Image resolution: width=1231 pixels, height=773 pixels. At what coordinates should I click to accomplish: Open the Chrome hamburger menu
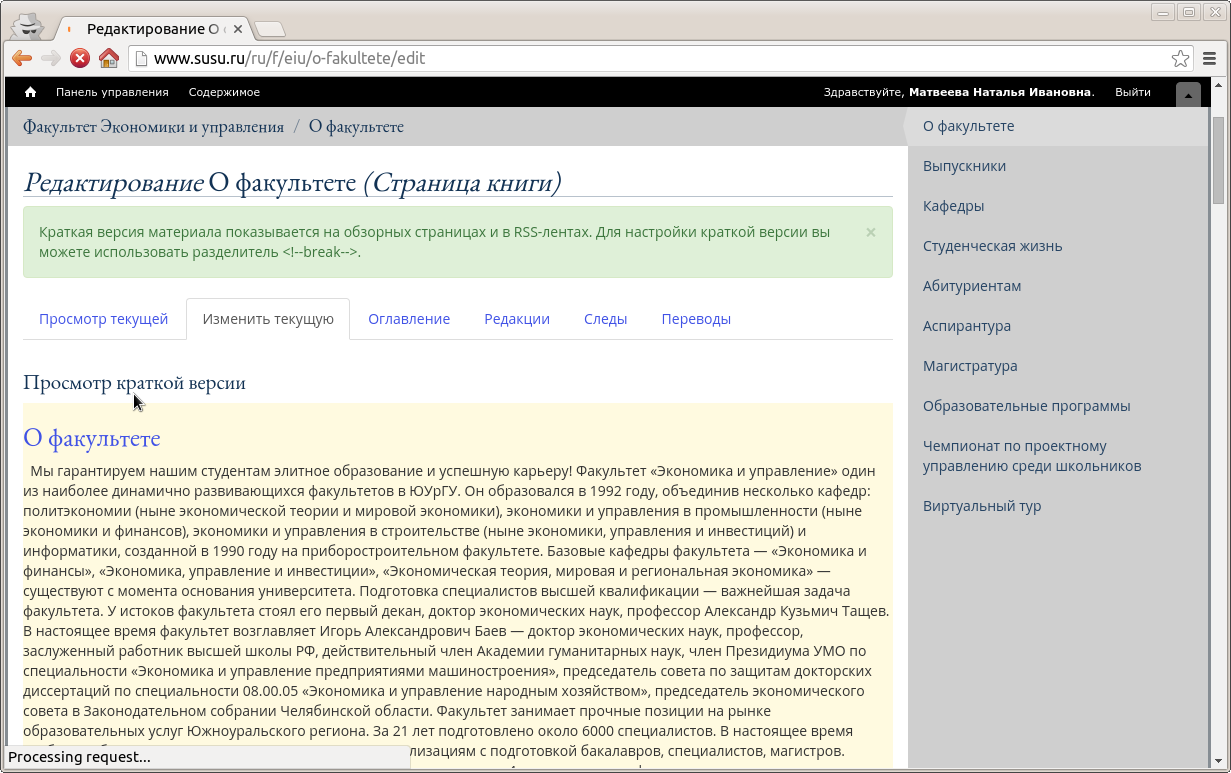1210,58
